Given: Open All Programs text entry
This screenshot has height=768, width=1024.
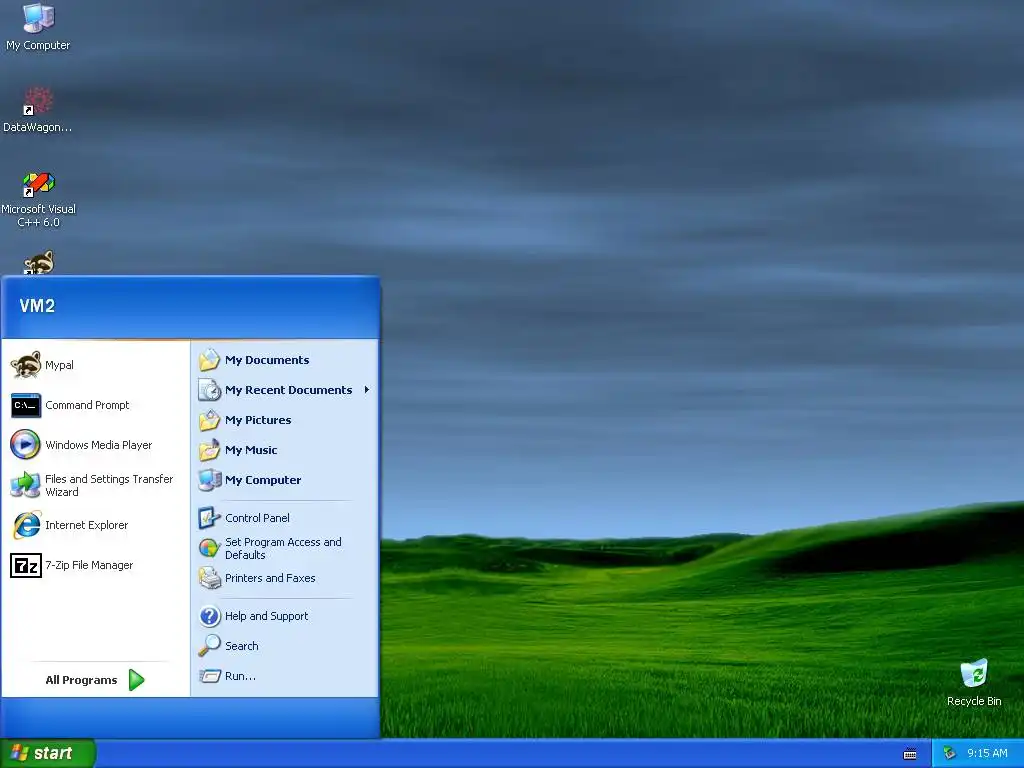Looking at the screenshot, I should 81,680.
